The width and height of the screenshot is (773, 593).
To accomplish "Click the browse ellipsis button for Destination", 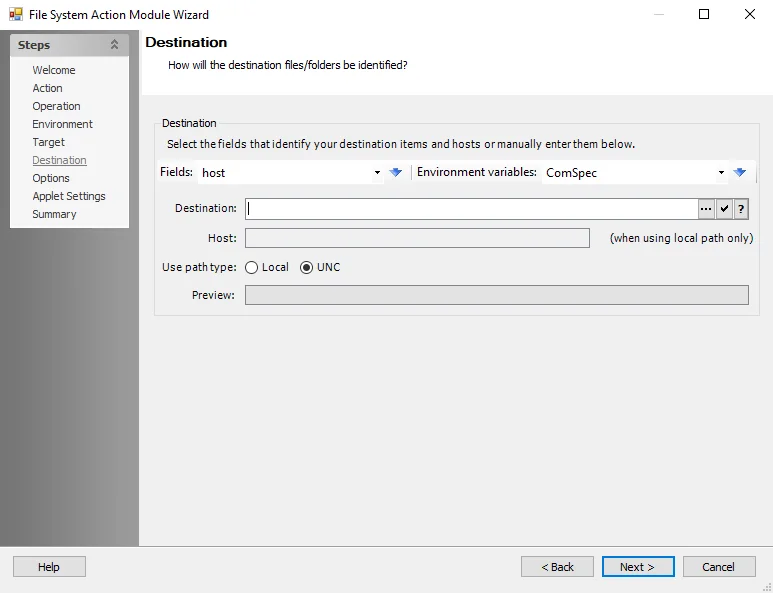I will [706, 209].
